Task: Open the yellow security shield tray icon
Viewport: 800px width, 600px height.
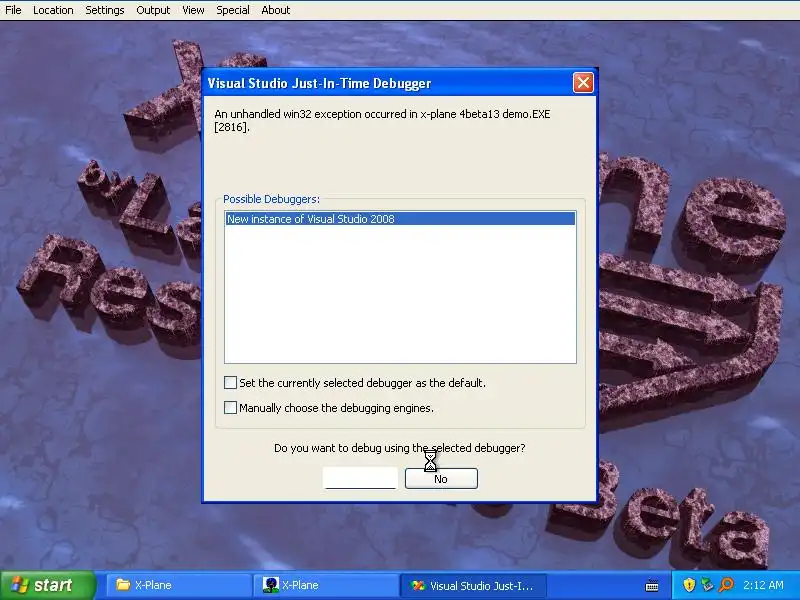Action: coord(689,585)
